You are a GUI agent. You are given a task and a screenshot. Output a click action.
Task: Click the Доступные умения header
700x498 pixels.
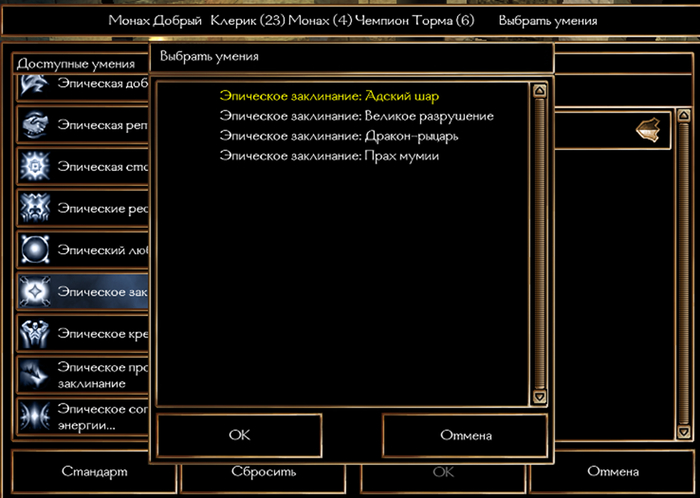click(76, 64)
